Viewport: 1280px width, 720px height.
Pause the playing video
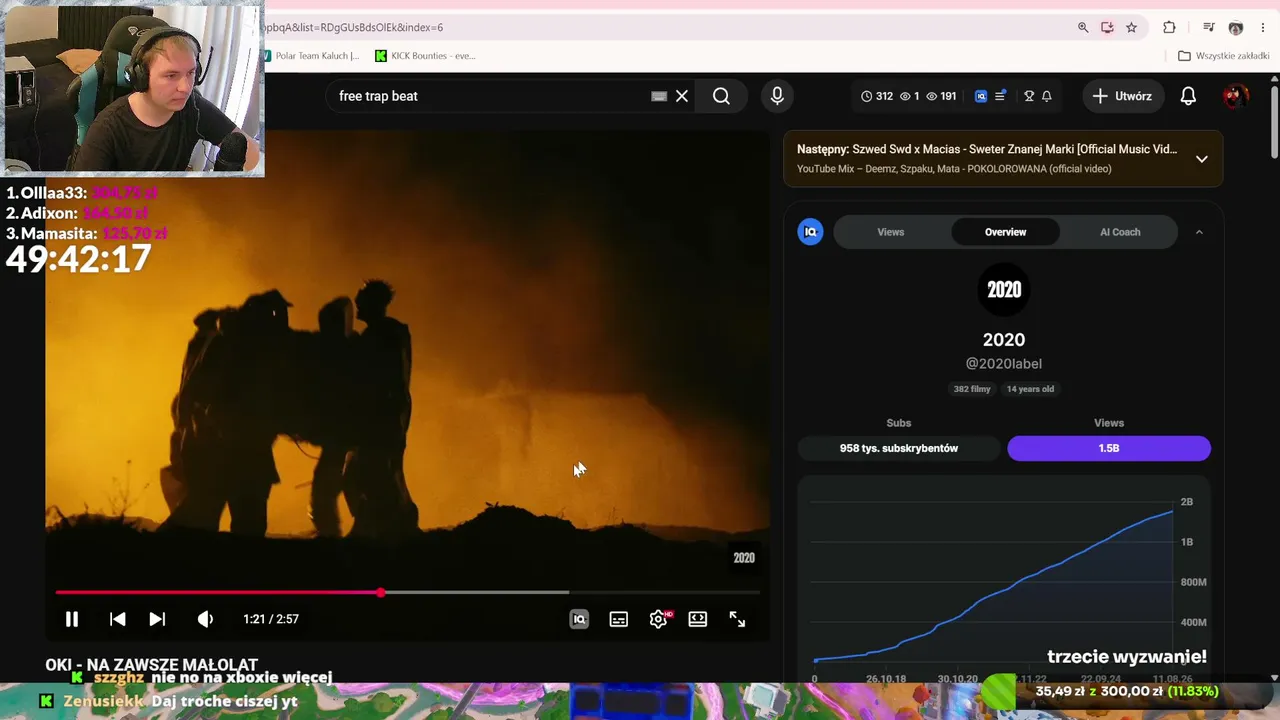coord(72,619)
